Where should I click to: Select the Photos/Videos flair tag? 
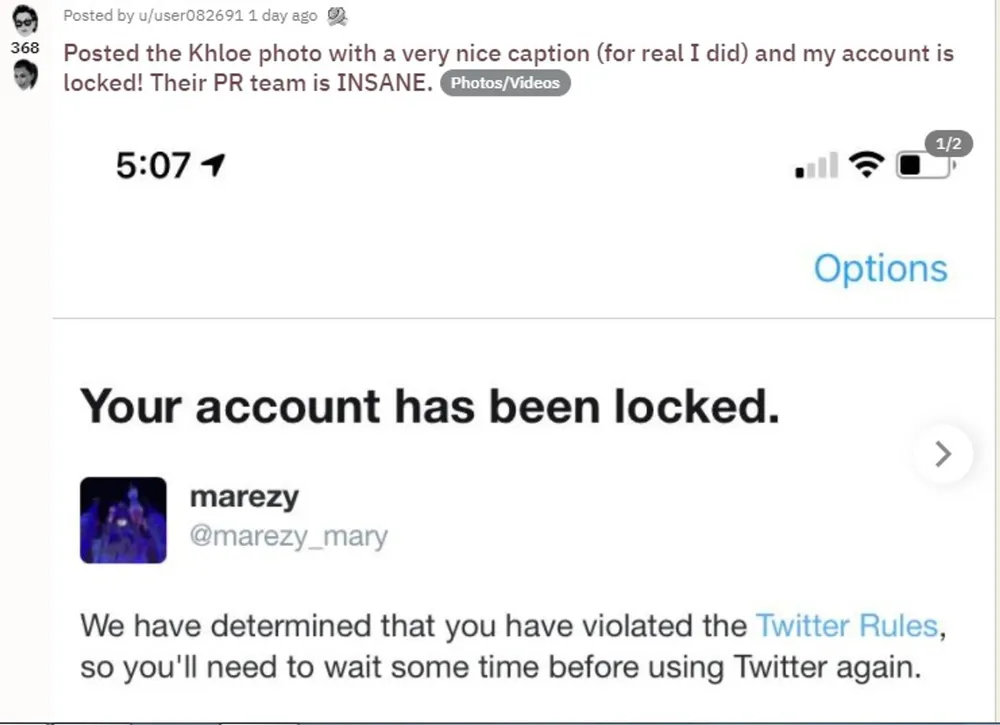505,83
